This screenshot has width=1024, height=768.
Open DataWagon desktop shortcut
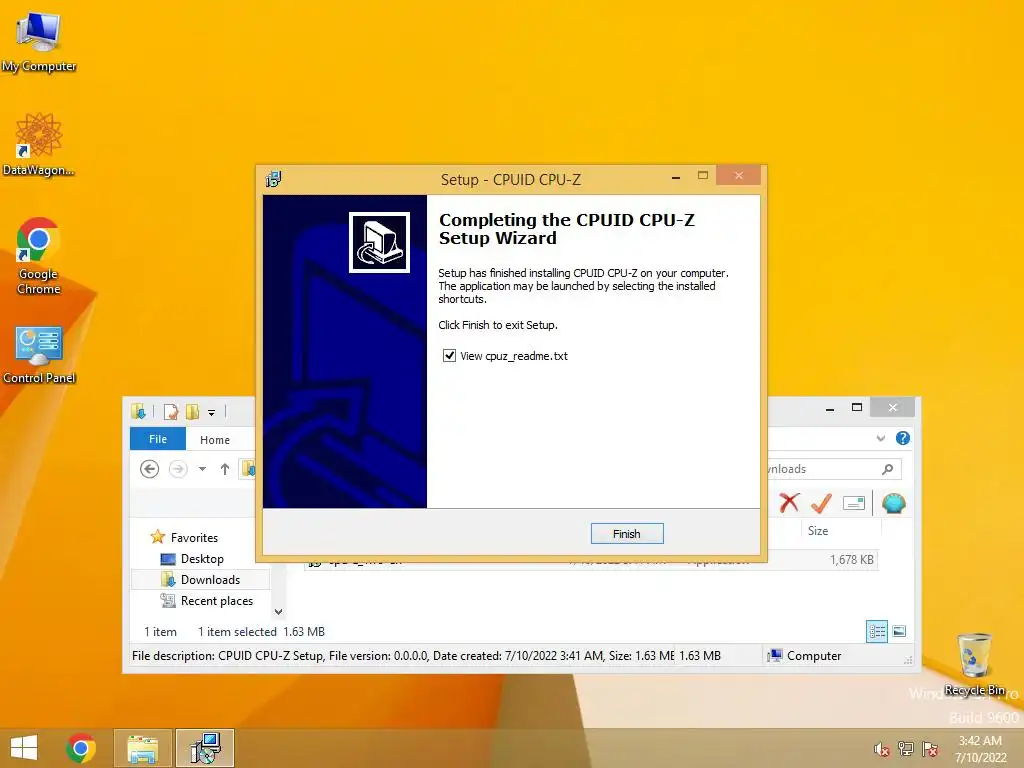click(x=39, y=144)
